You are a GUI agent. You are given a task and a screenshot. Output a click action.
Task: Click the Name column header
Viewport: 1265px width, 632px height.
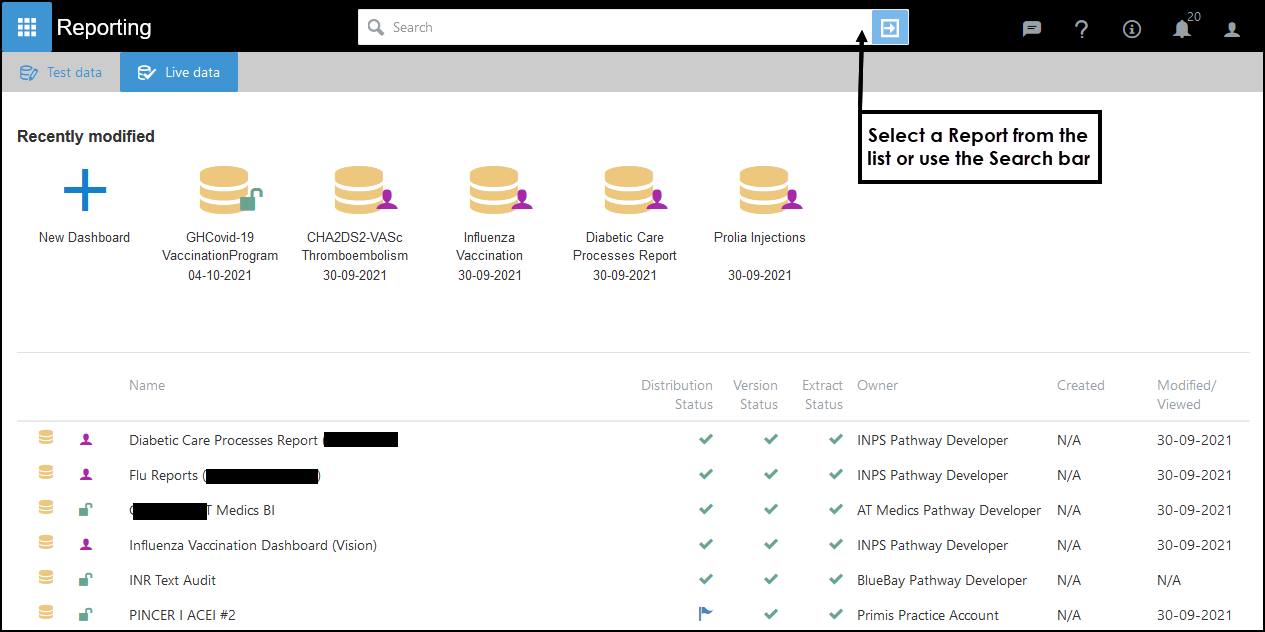(147, 385)
